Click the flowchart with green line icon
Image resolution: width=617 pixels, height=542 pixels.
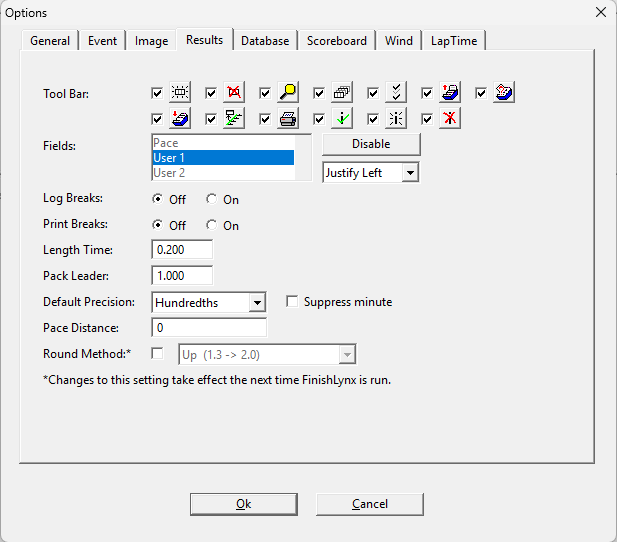pyautogui.click(x=234, y=118)
